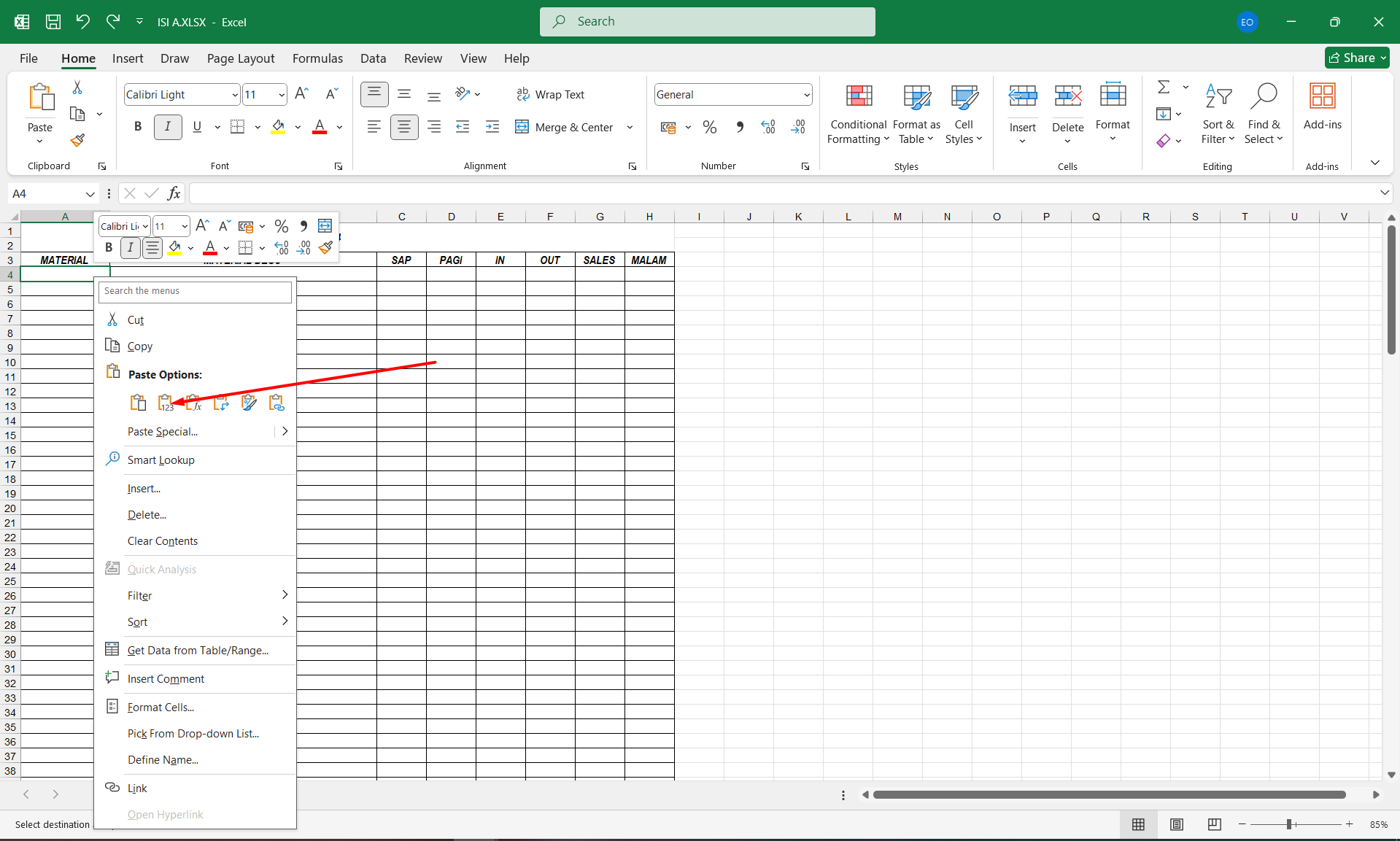This screenshot has width=1400, height=841.
Task: Open the General number format dropdown
Action: pyautogui.click(x=806, y=95)
